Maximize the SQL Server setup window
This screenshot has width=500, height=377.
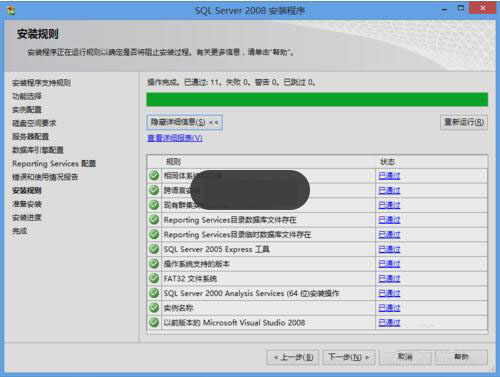(461, 8)
